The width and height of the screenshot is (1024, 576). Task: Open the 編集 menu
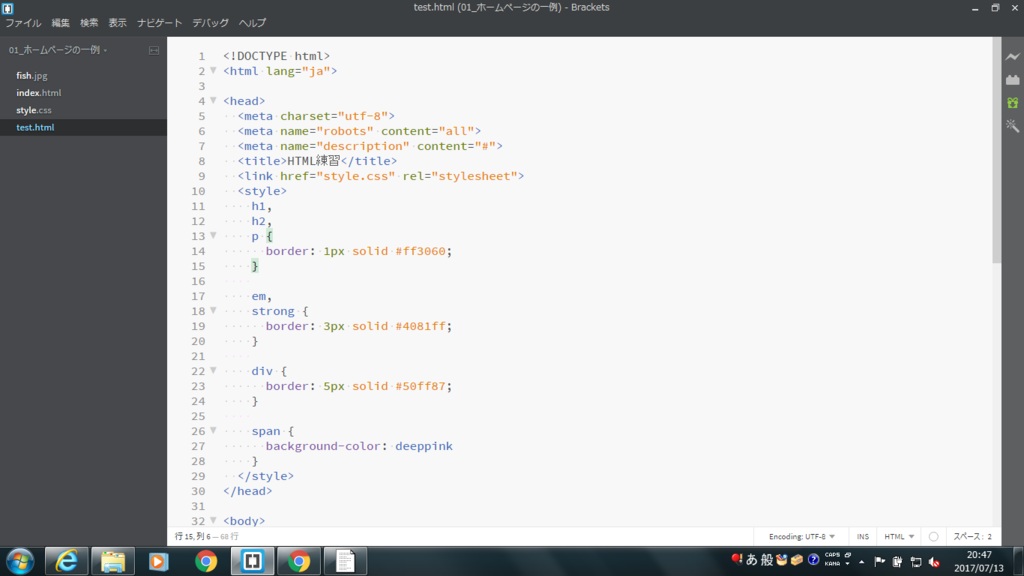[x=61, y=23]
